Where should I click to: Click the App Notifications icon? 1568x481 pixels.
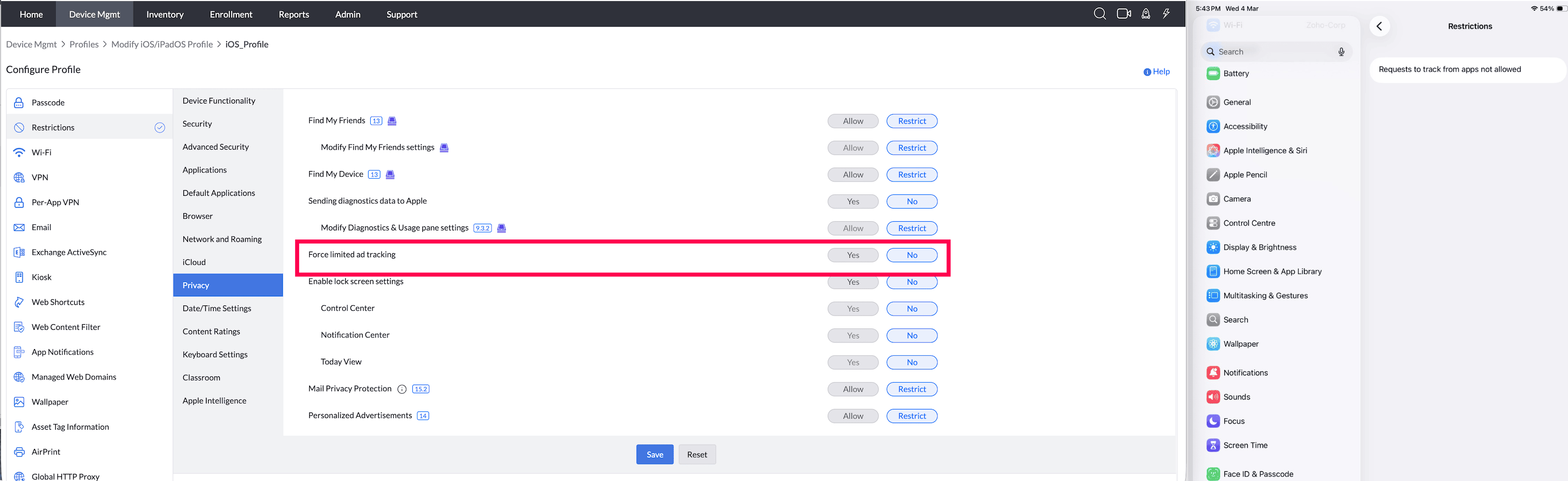pos(19,352)
